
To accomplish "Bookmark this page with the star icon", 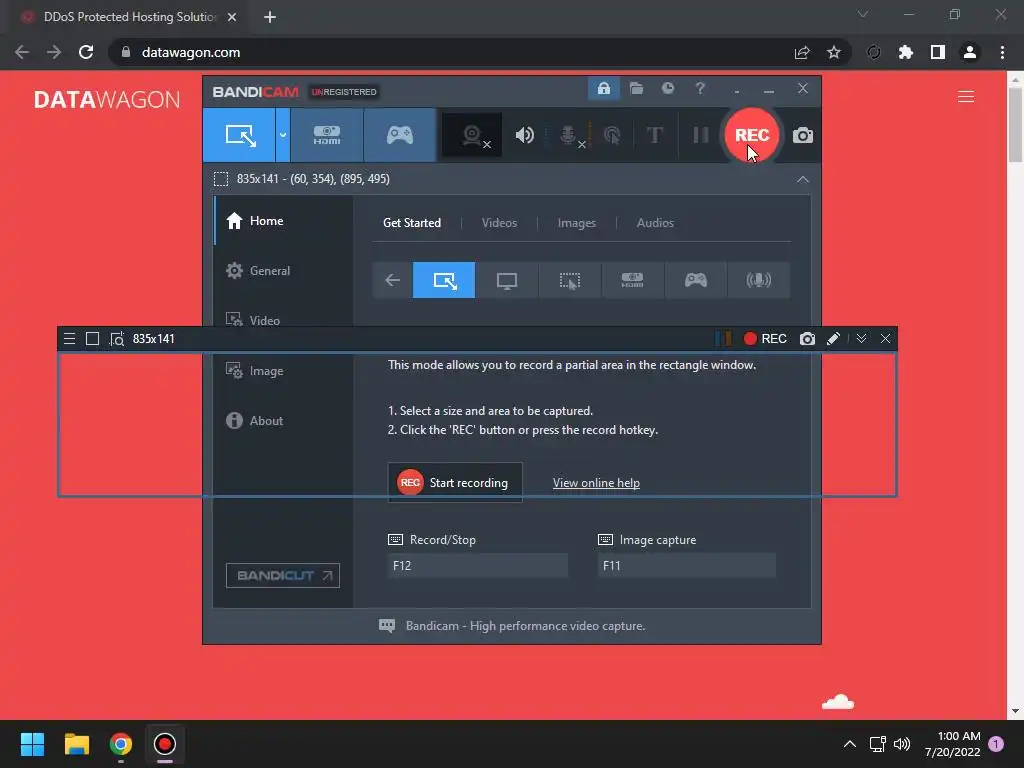I will pos(833,52).
